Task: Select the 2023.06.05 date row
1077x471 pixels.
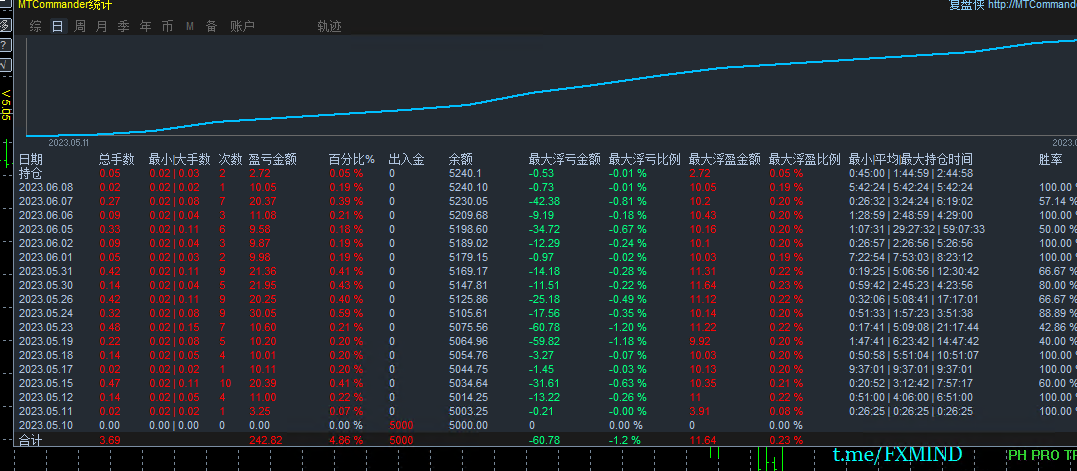Action: (x=45, y=229)
